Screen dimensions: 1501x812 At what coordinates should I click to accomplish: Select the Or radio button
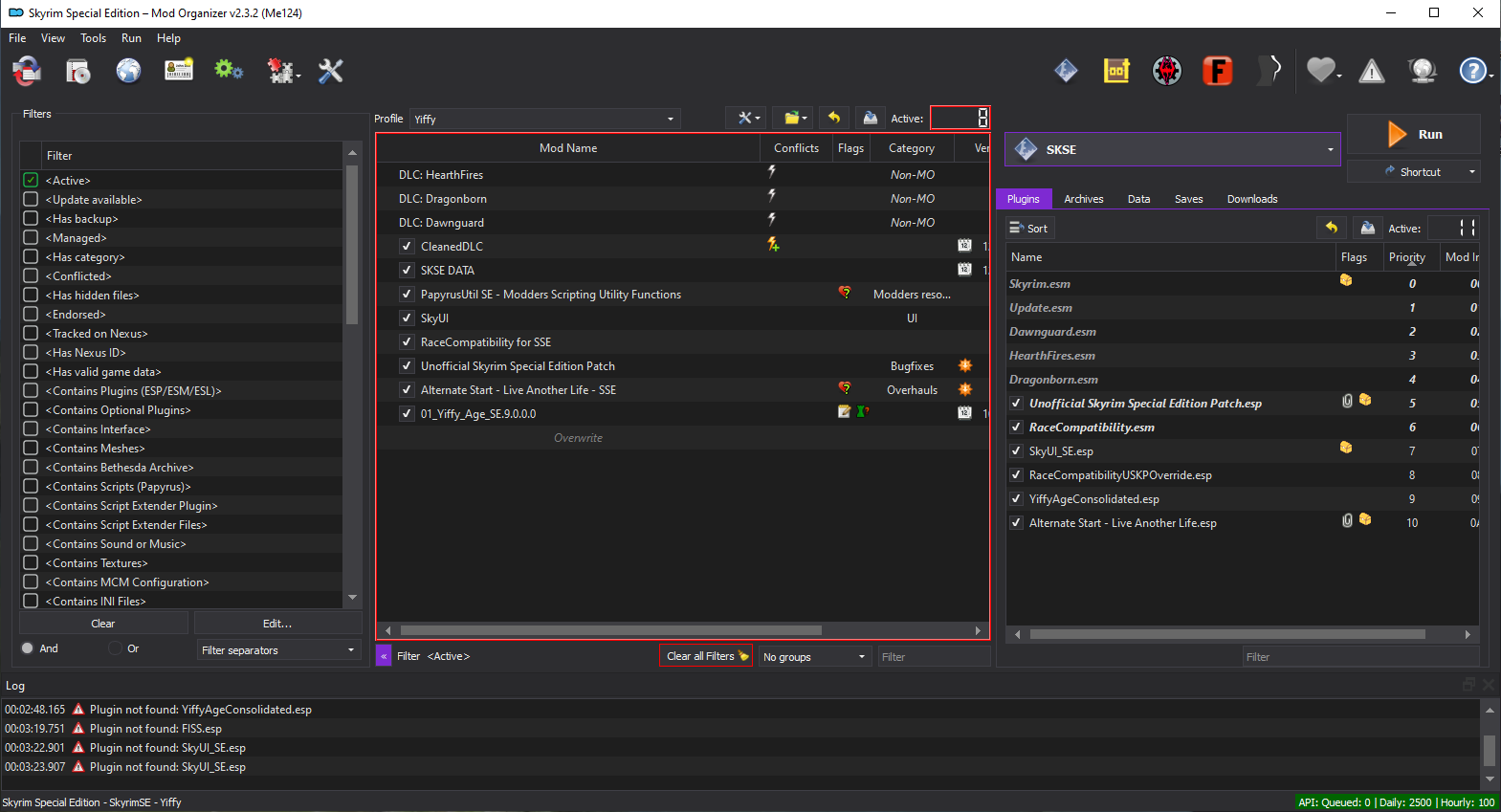[116, 647]
